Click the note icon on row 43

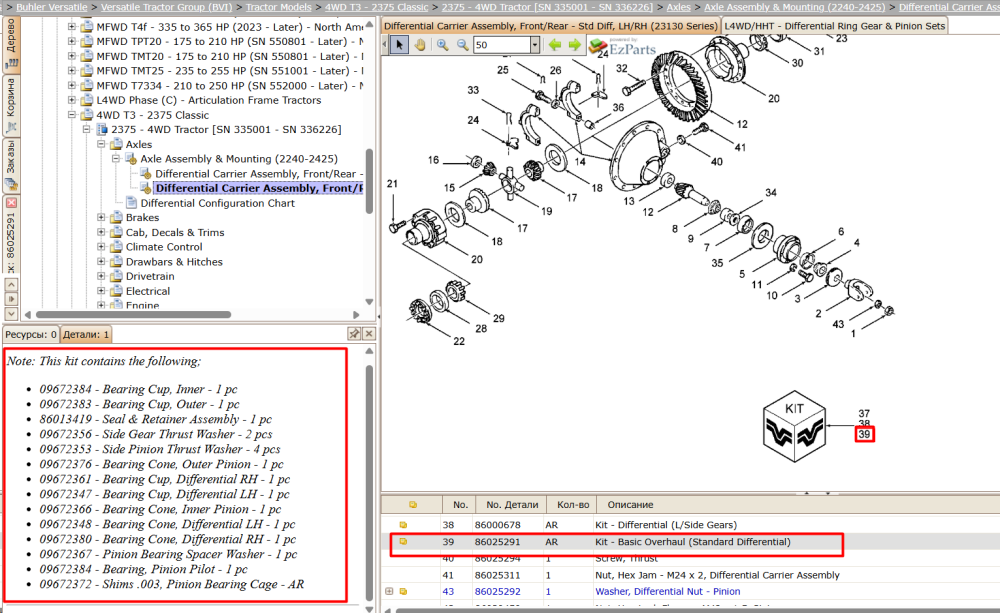[403, 591]
